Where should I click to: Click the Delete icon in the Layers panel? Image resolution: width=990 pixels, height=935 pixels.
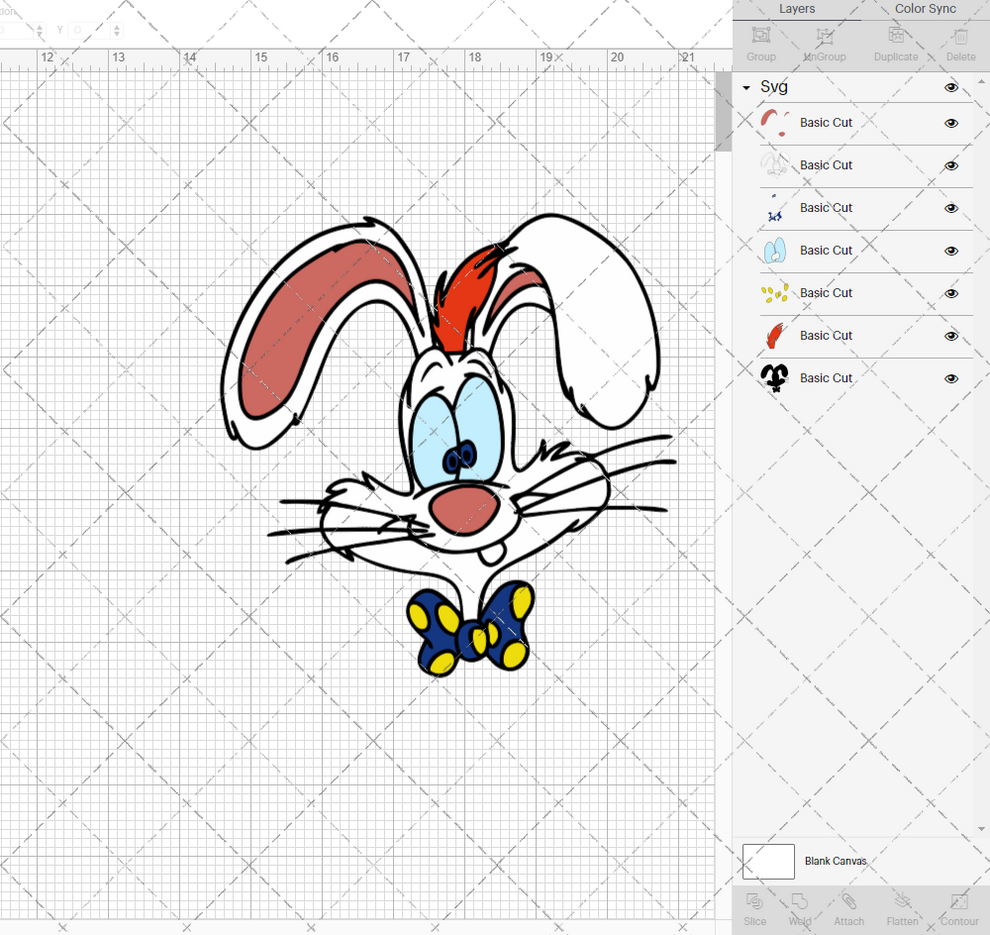click(960, 42)
